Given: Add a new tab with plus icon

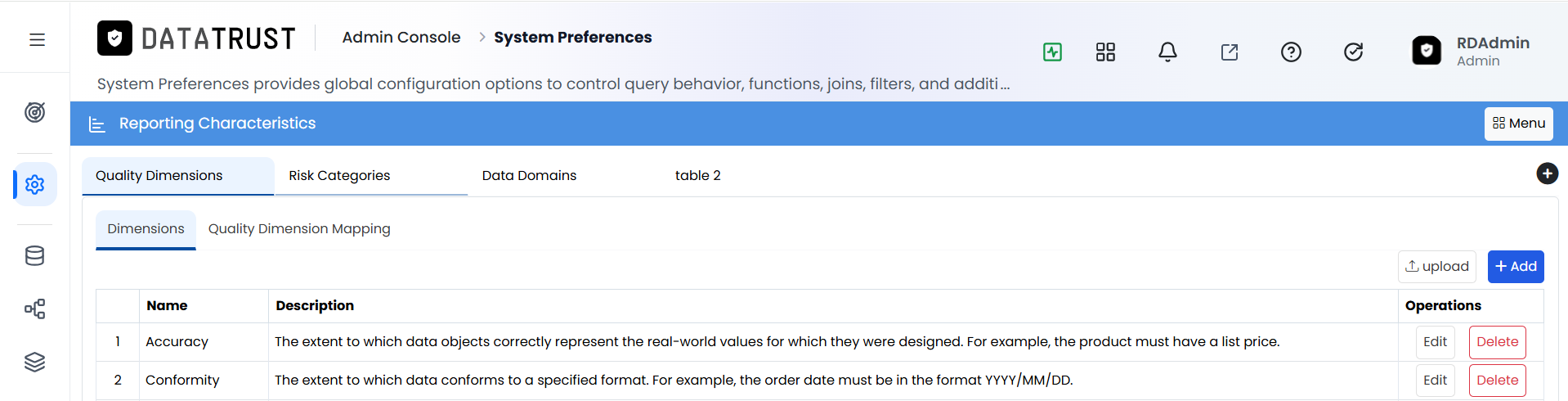Looking at the screenshot, I should pos(1547,173).
